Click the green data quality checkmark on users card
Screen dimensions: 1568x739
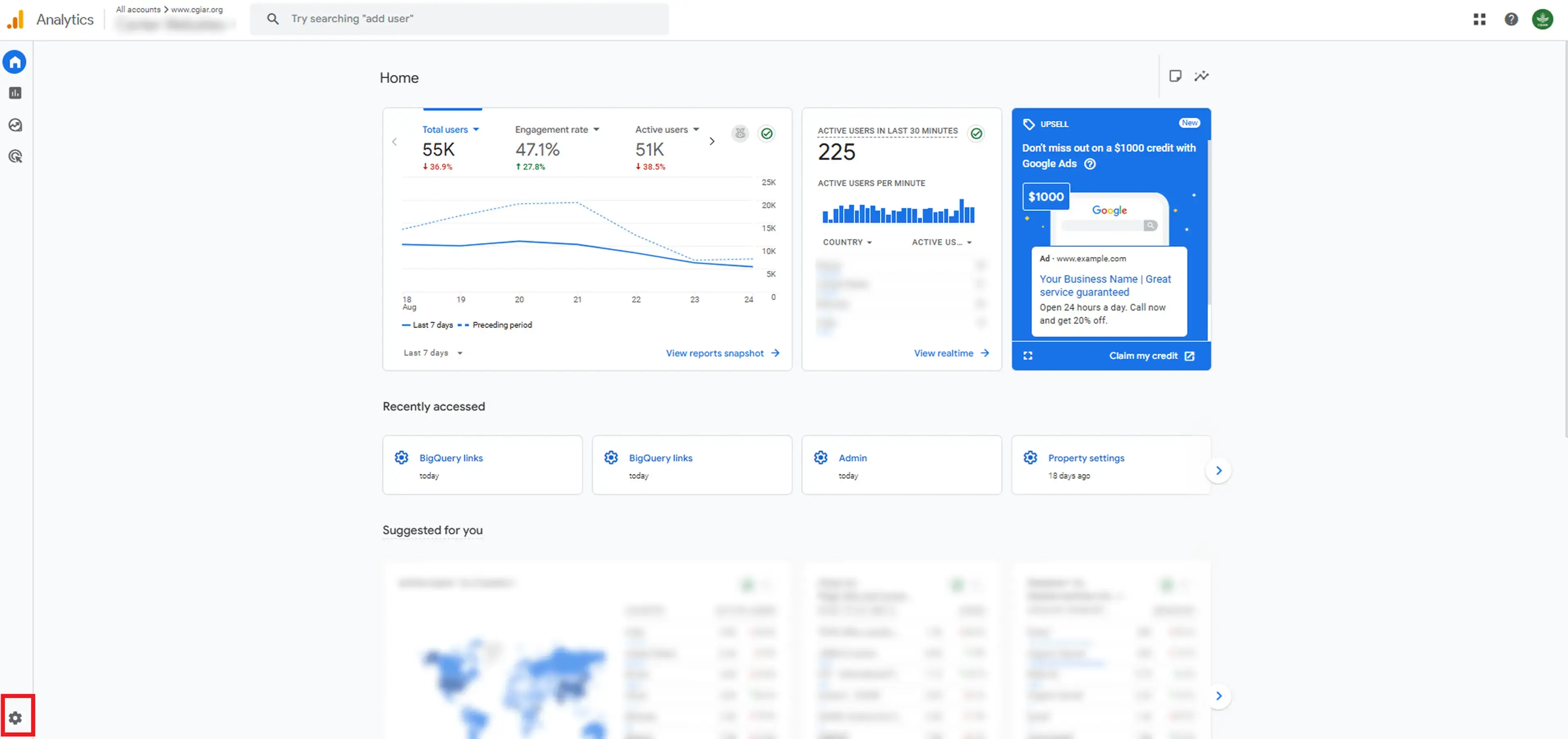(x=766, y=134)
